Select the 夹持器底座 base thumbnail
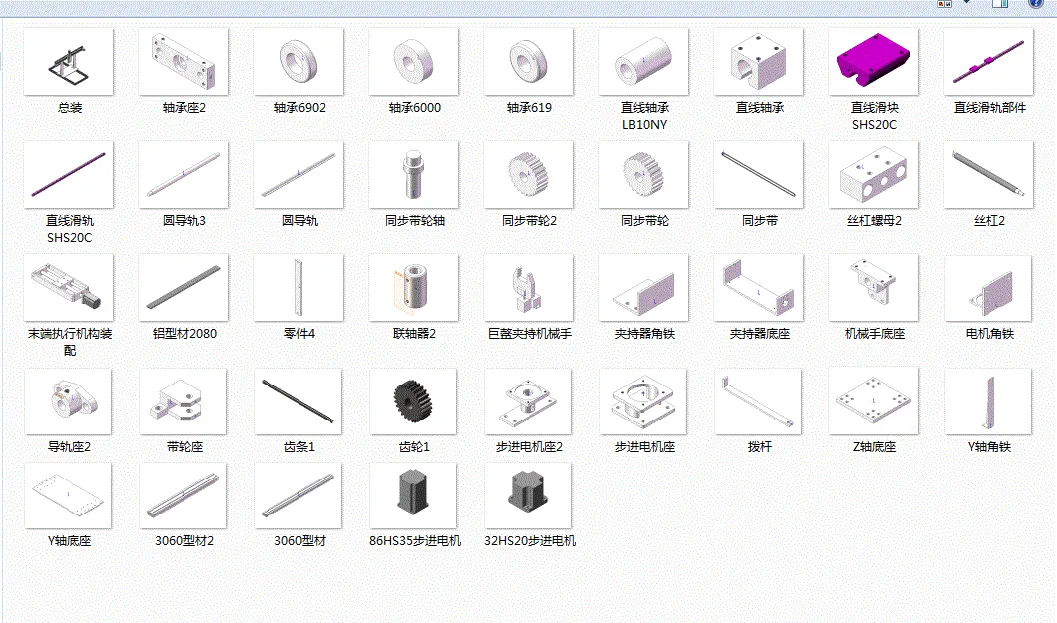This screenshot has width=1057, height=623. 759,288
